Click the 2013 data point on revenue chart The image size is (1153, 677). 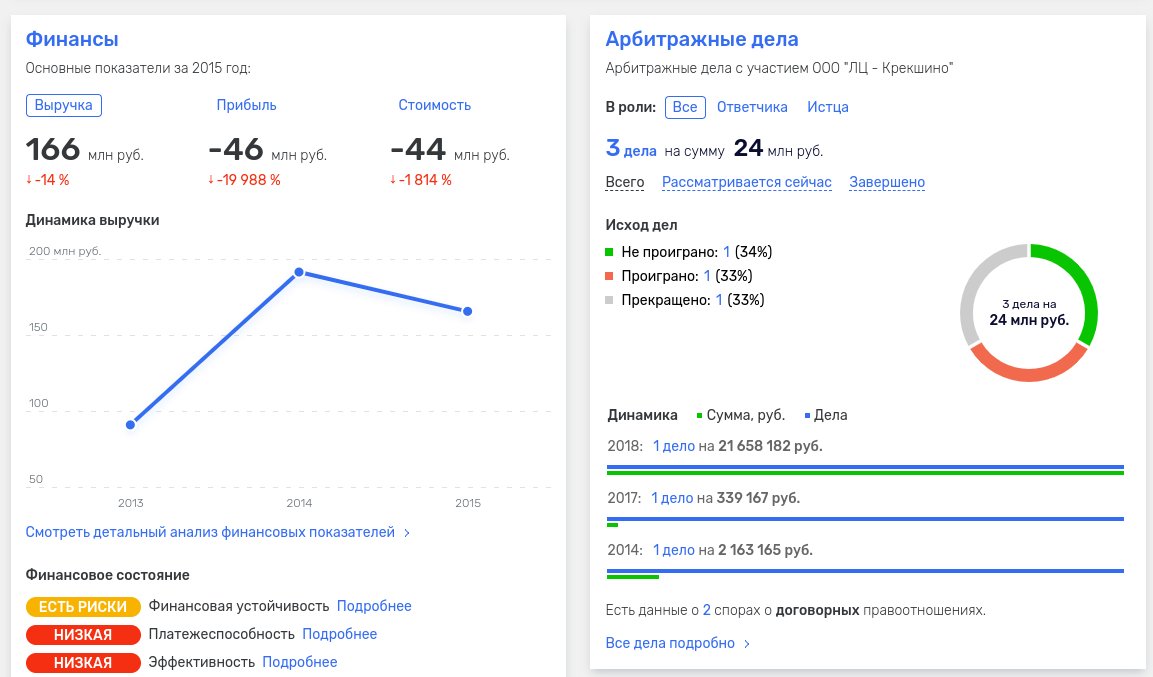[x=130, y=425]
